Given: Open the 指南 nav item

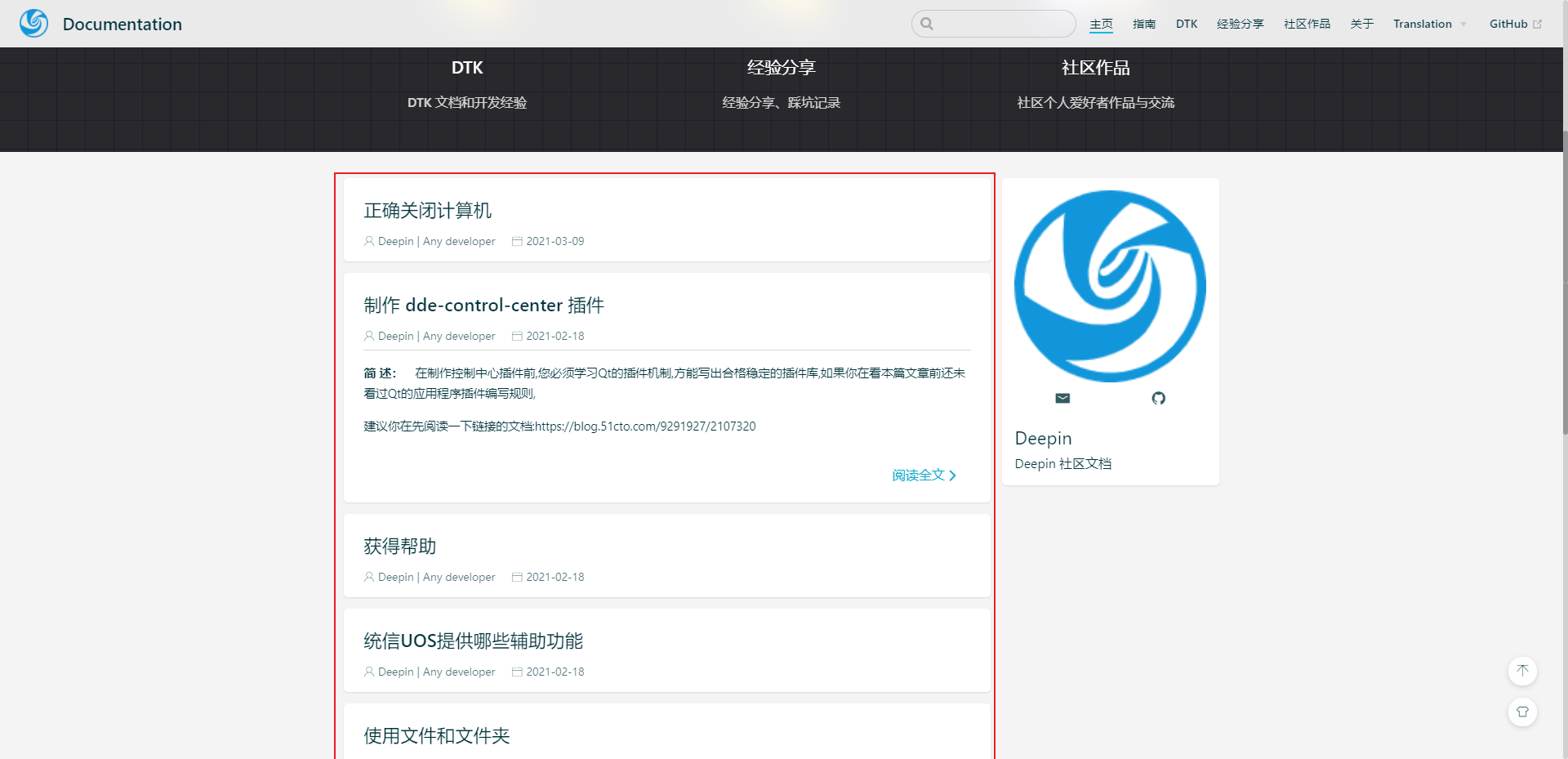Looking at the screenshot, I should (x=1144, y=24).
